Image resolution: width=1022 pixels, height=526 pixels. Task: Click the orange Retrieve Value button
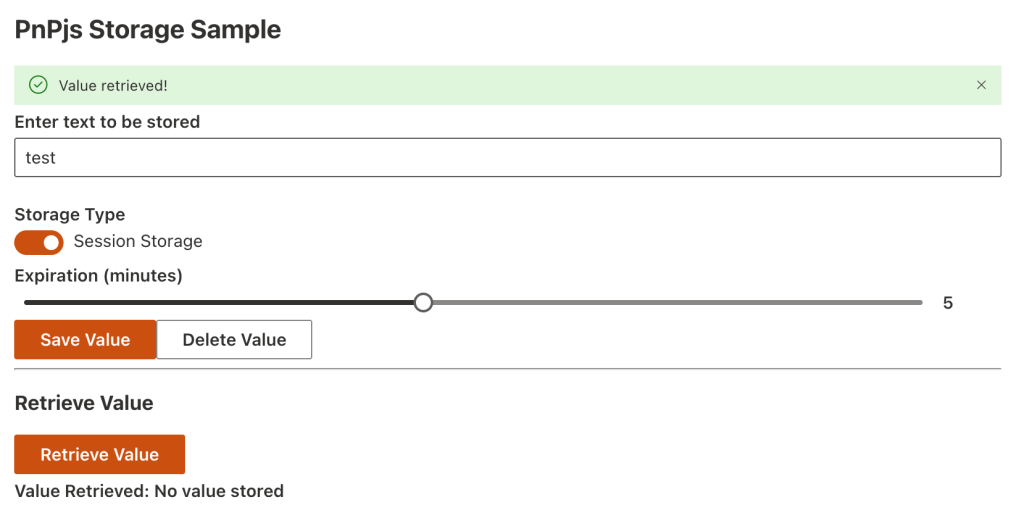coord(99,454)
